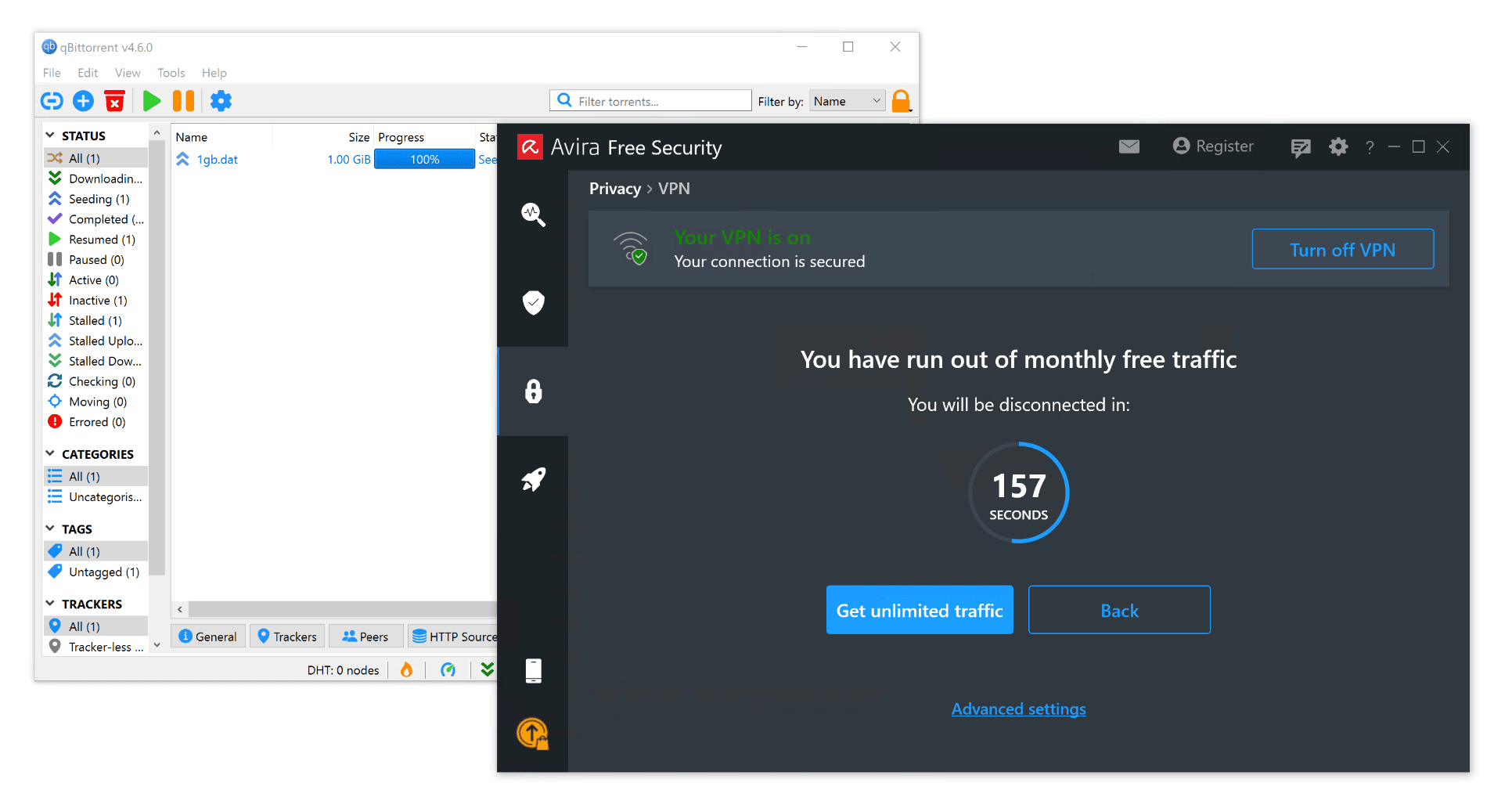Open the Filter by Name dropdown
The height and width of the screenshot is (808, 1512).
click(x=848, y=101)
